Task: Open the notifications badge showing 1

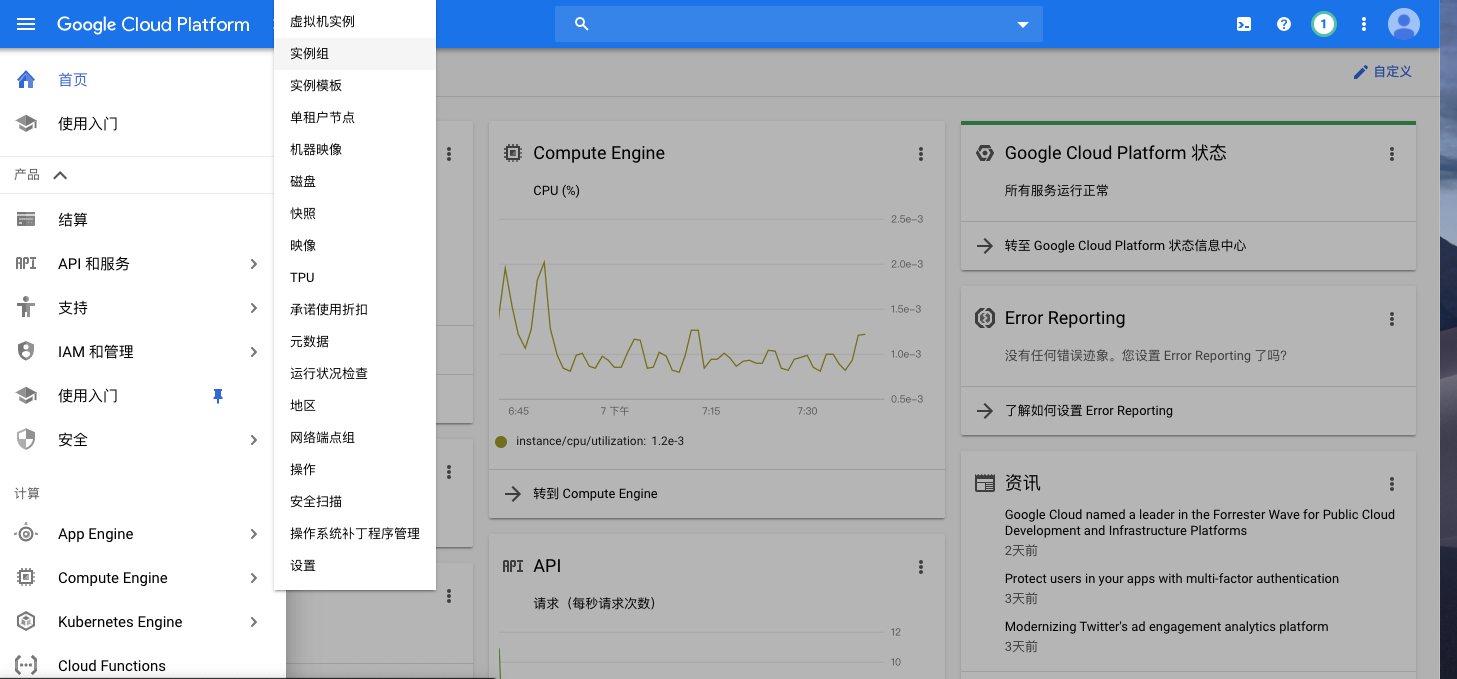Action: point(1324,24)
